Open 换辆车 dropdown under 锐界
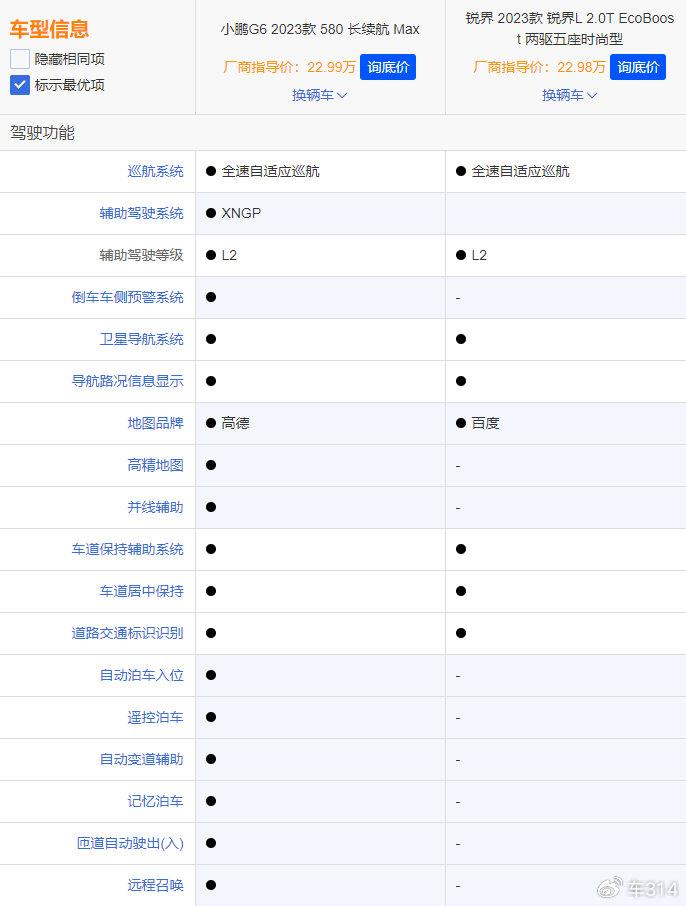This screenshot has height=906, width=686. tap(569, 95)
